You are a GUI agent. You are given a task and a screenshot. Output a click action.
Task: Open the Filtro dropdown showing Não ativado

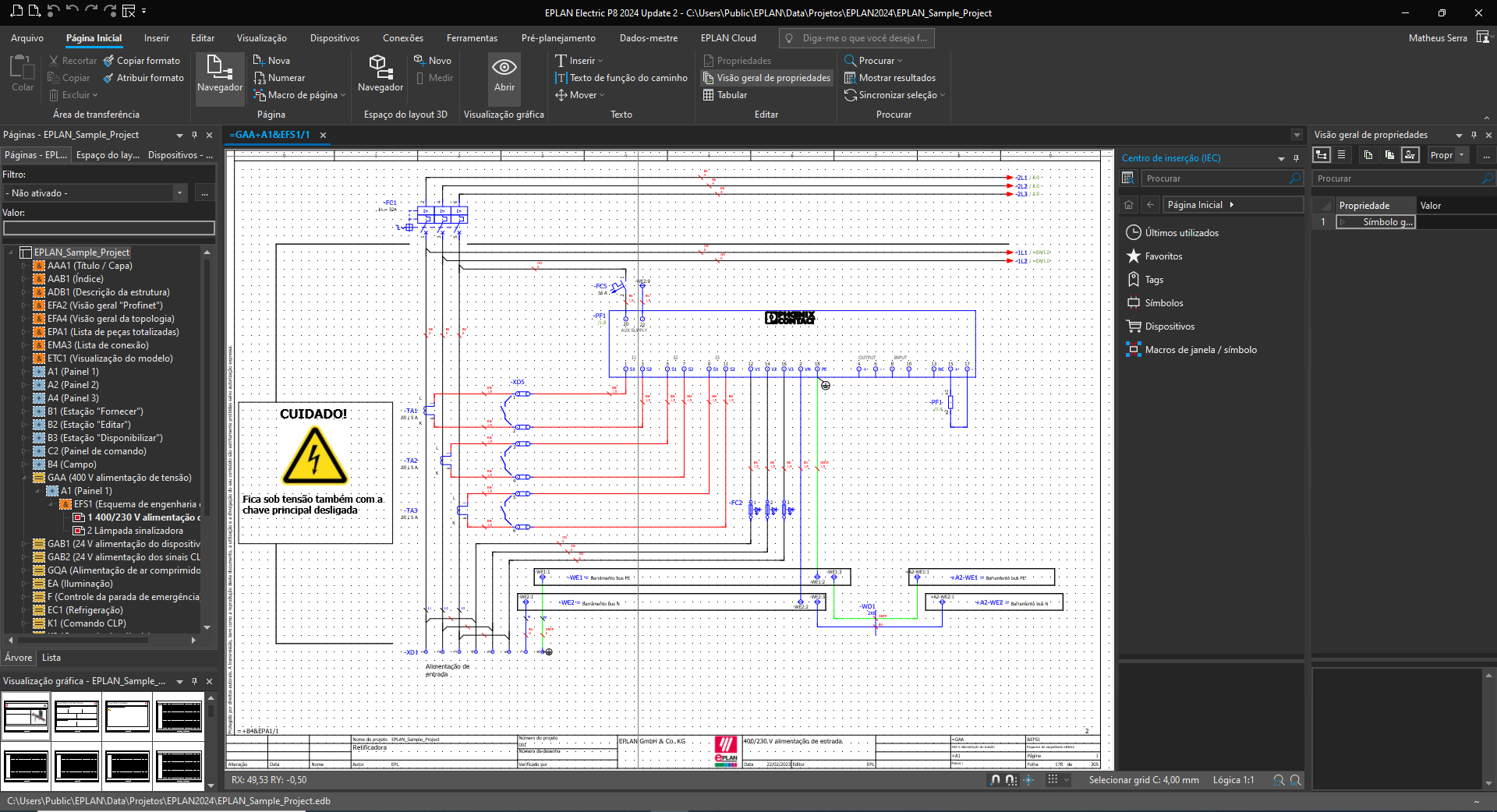tap(179, 192)
